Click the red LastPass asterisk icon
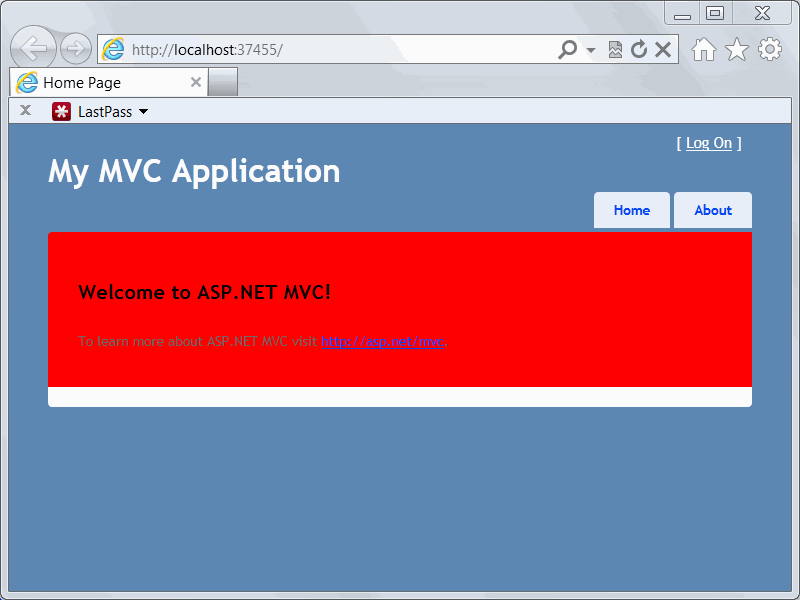 point(61,111)
